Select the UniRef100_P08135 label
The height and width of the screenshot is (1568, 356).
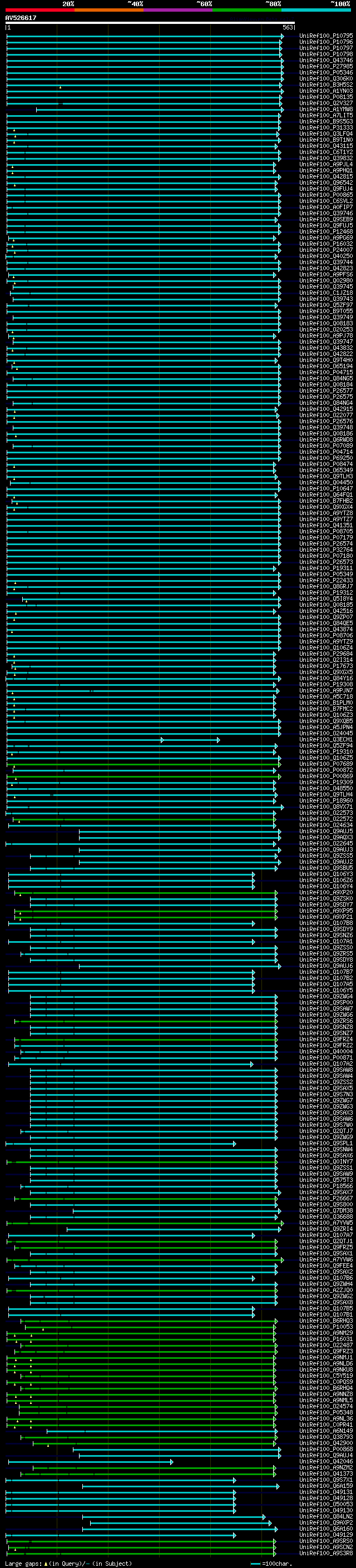click(x=326, y=97)
